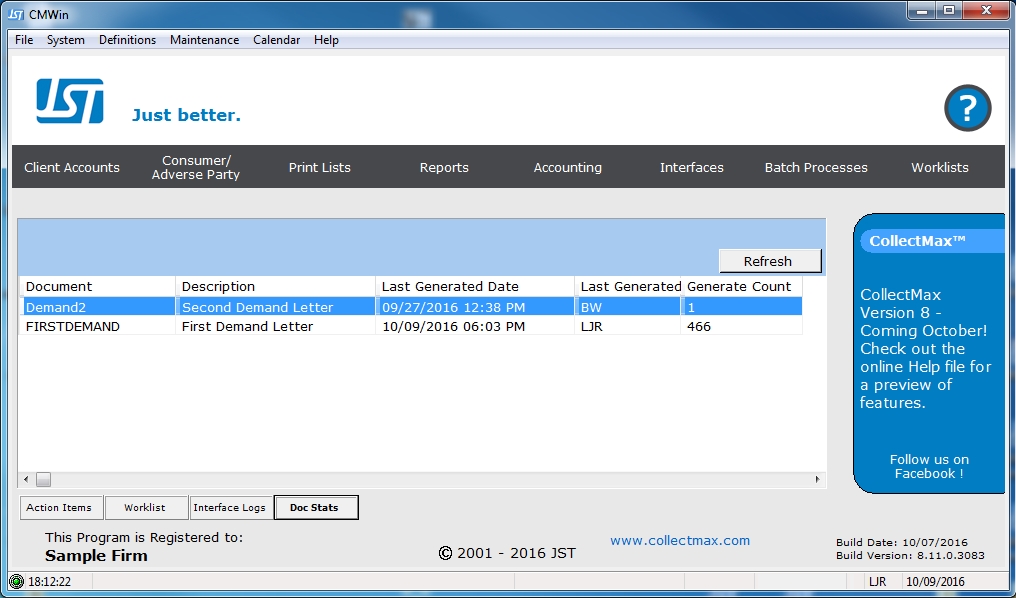Open Batch Processes section
The height and width of the screenshot is (598, 1016).
[x=816, y=167]
